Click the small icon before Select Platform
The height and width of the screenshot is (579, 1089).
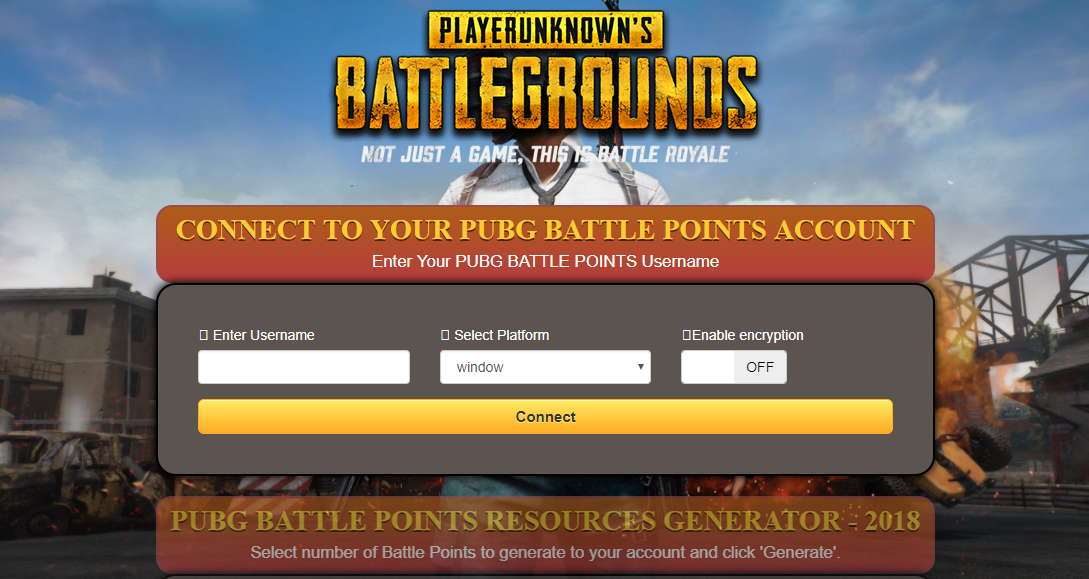(x=445, y=335)
